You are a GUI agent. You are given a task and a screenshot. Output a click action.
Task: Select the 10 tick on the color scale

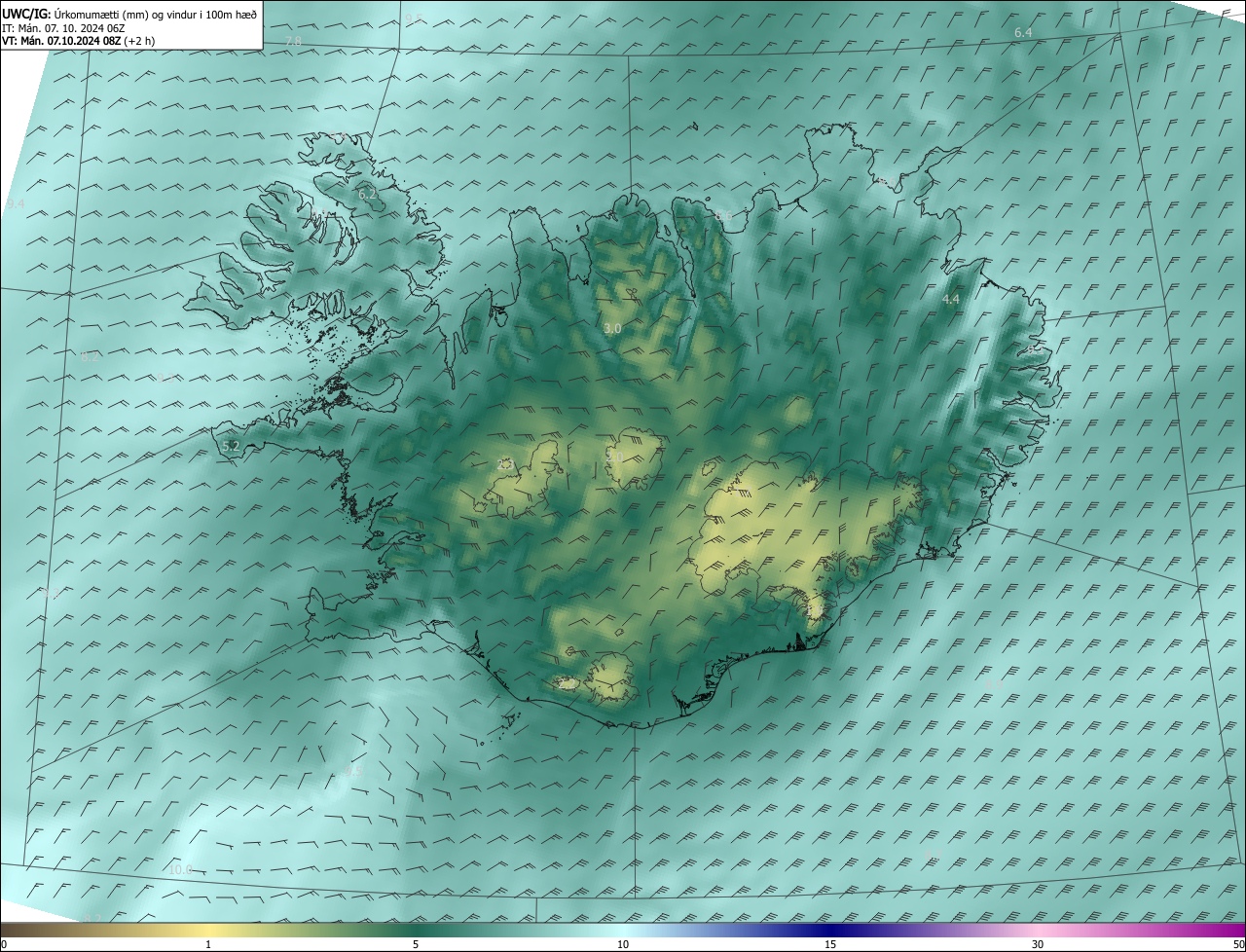pyautogui.click(x=623, y=944)
